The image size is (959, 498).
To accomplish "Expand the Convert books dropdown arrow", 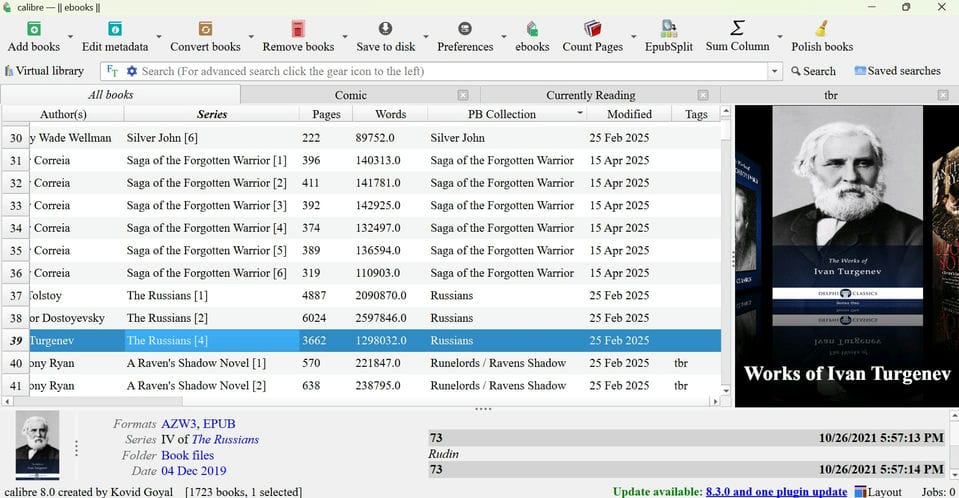I will coord(251,37).
